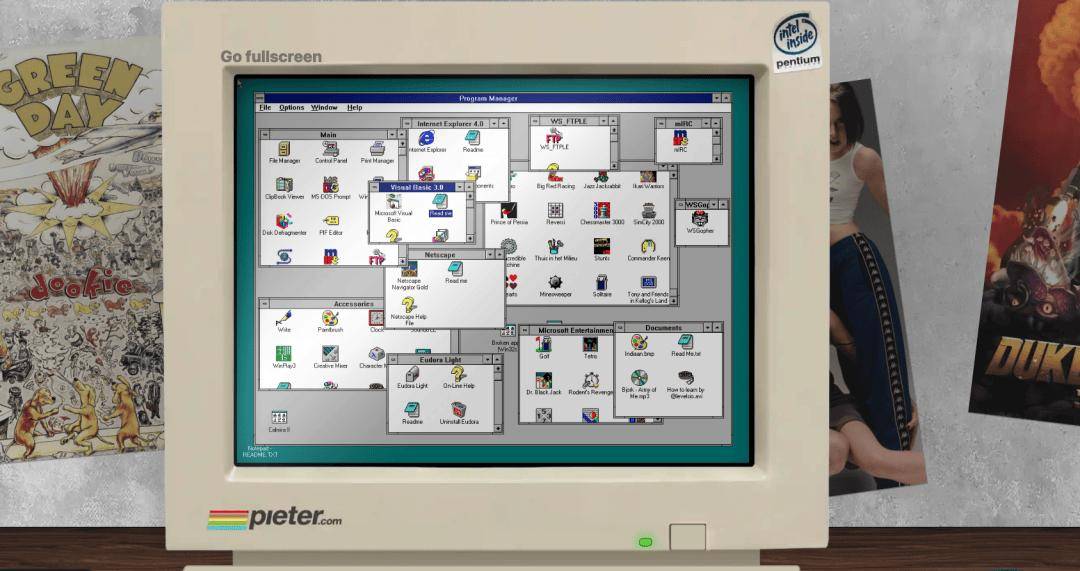Viewport: 1080px width, 571px height.
Task: Open Rodent's Revenge icon
Action: click(x=590, y=384)
